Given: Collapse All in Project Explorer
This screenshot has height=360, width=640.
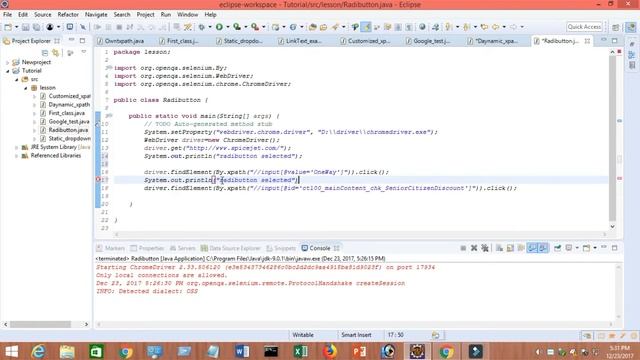Looking at the screenshot, I should [x=45, y=53].
